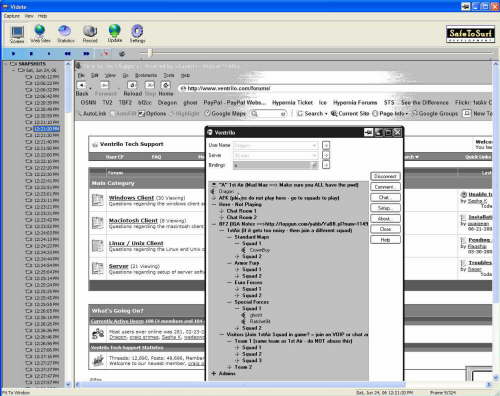Collapse the Sat, Jun 24 folder node

(14, 70)
